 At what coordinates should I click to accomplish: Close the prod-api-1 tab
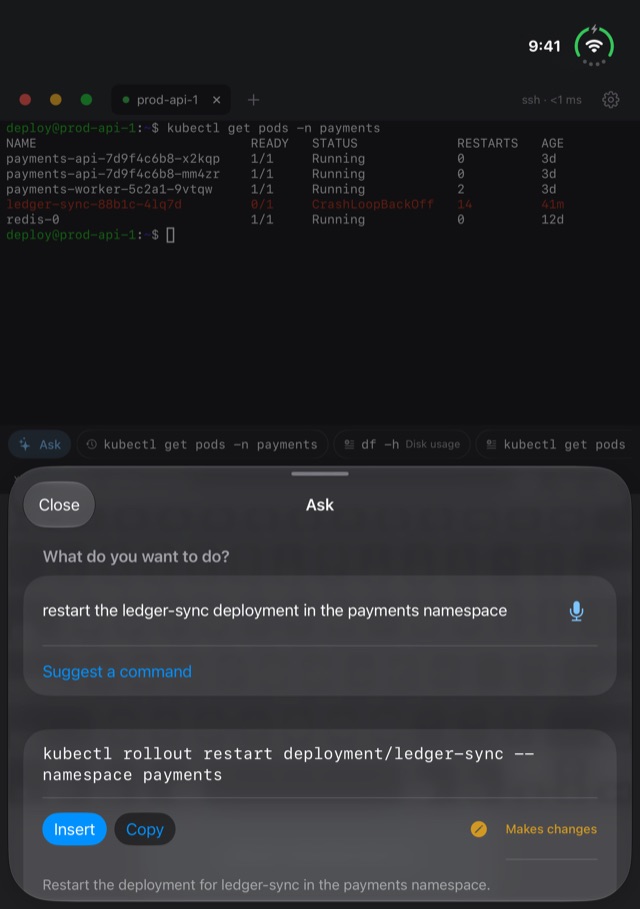point(216,100)
